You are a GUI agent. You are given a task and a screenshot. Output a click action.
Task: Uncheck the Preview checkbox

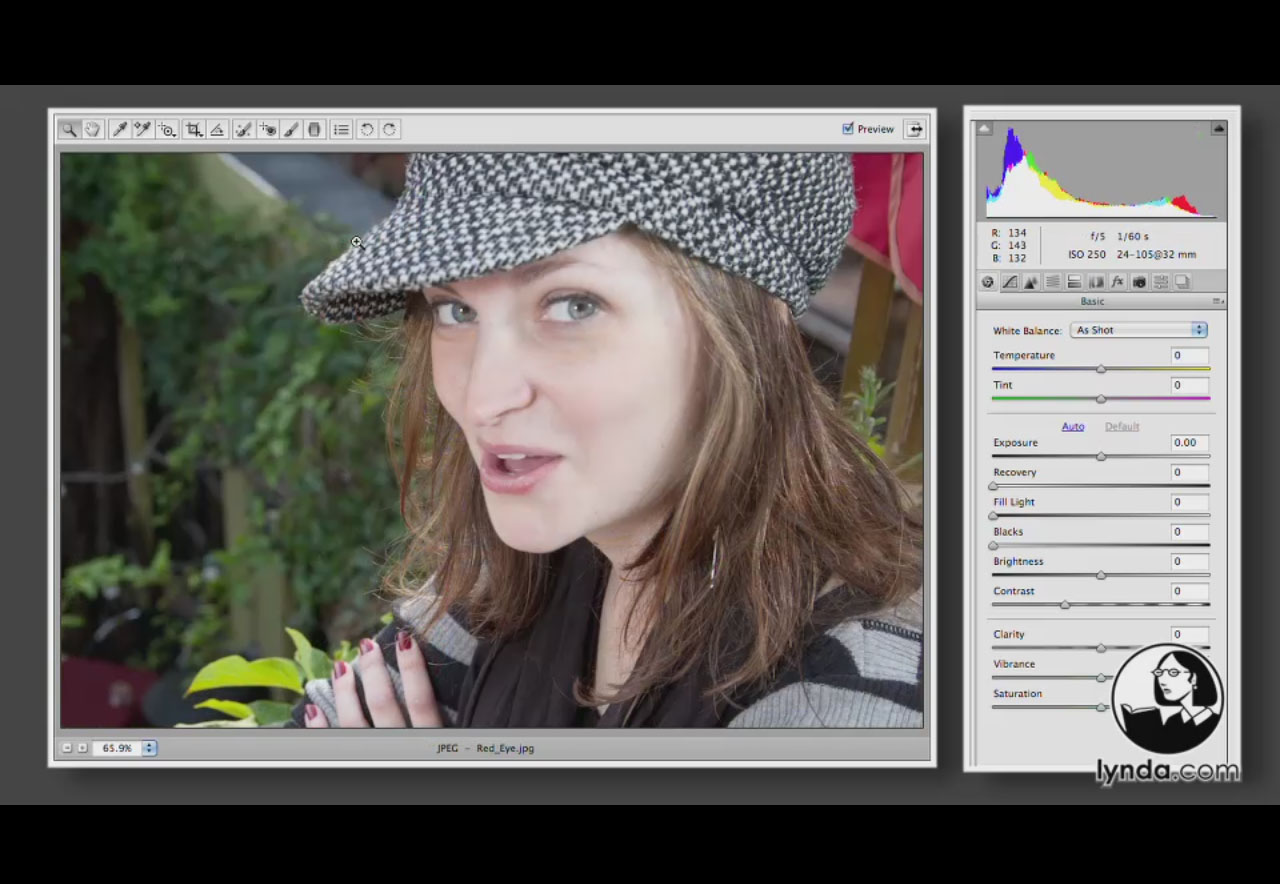click(848, 129)
